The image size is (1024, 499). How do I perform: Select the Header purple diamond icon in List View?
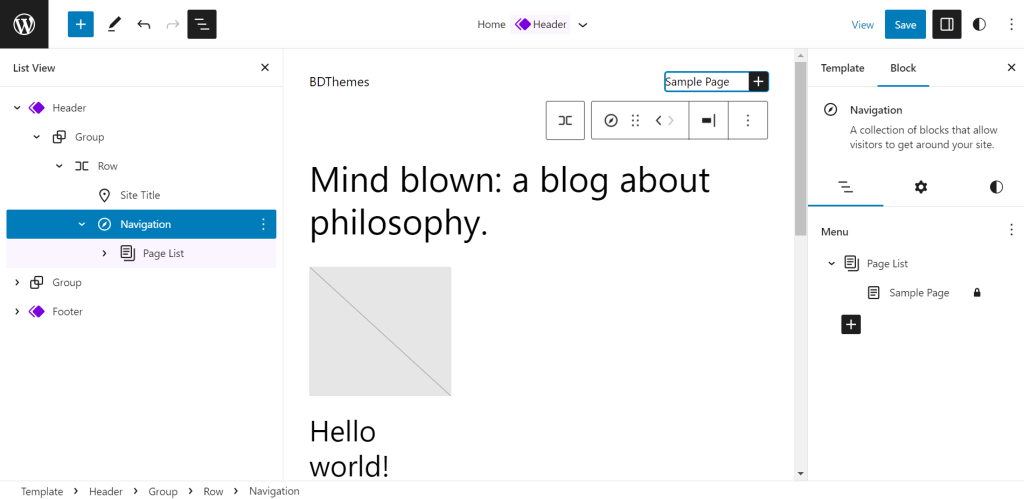coord(37,108)
